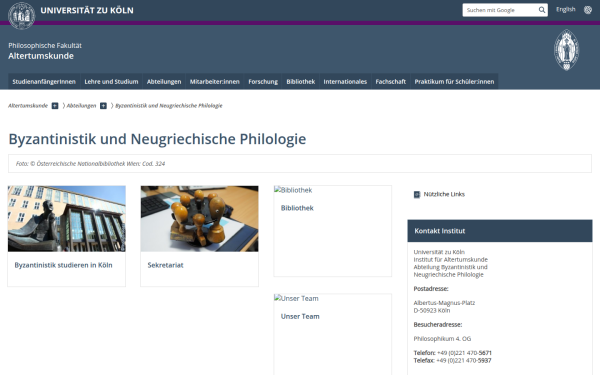The image size is (600, 375).
Task: Click the photo credit Österreichische Nationalbibliothek caption
Action: (x=90, y=164)
